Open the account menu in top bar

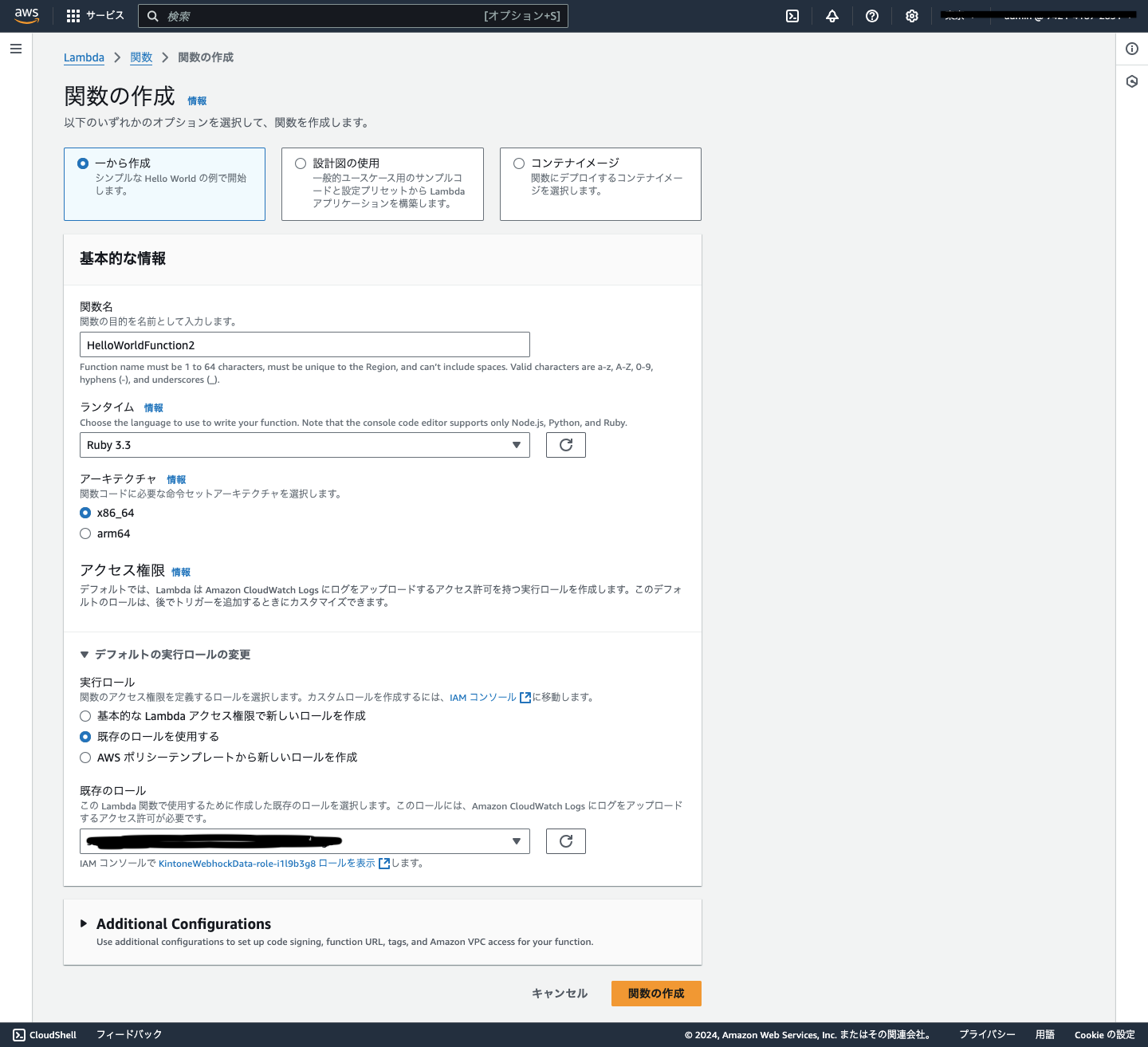click(x=1068, y=16)
